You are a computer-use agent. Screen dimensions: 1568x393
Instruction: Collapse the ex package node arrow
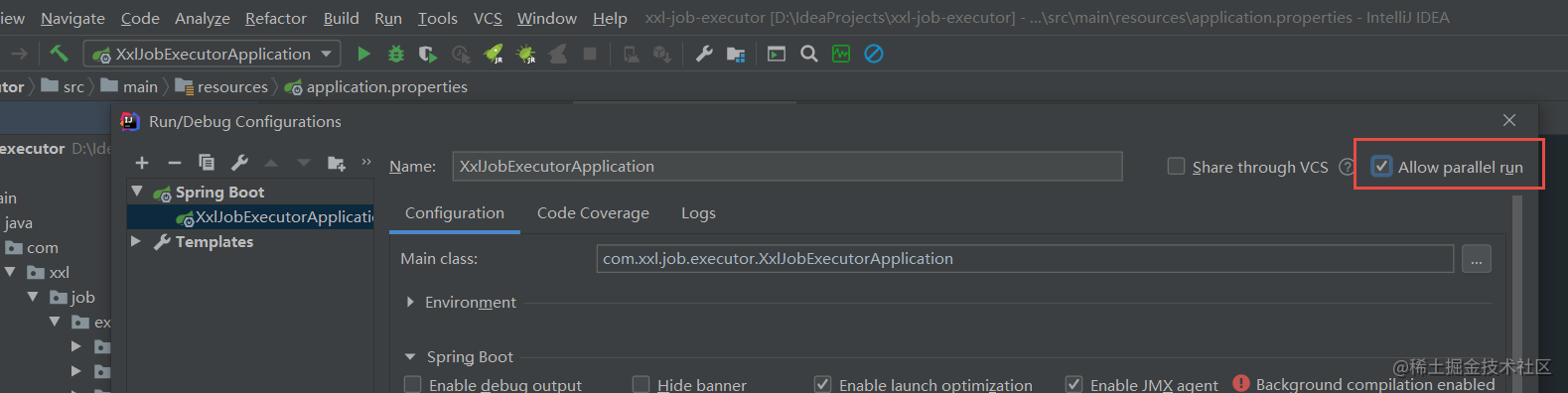[55, 322]
